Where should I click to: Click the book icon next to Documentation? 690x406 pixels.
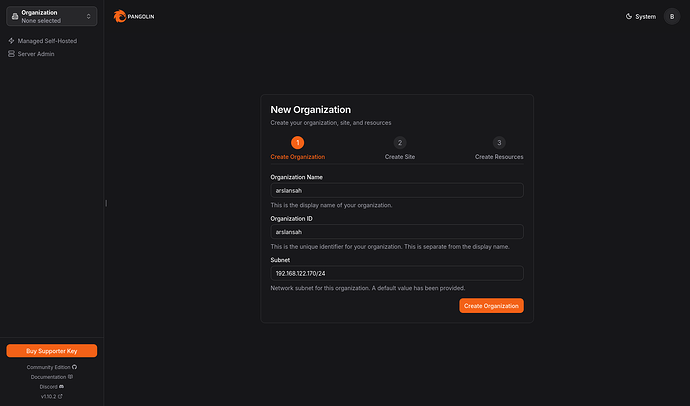pos(70,376)
